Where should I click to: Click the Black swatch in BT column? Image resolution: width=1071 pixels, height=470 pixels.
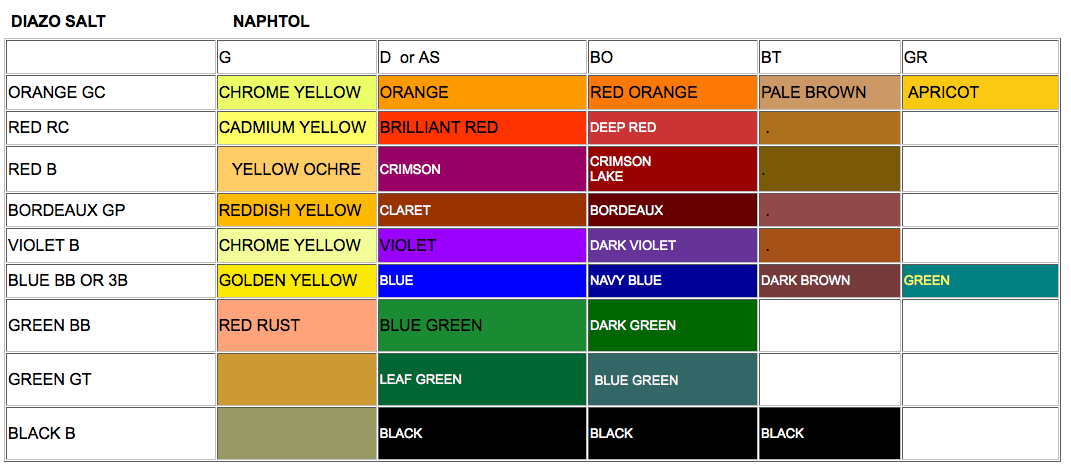point(829,433)
